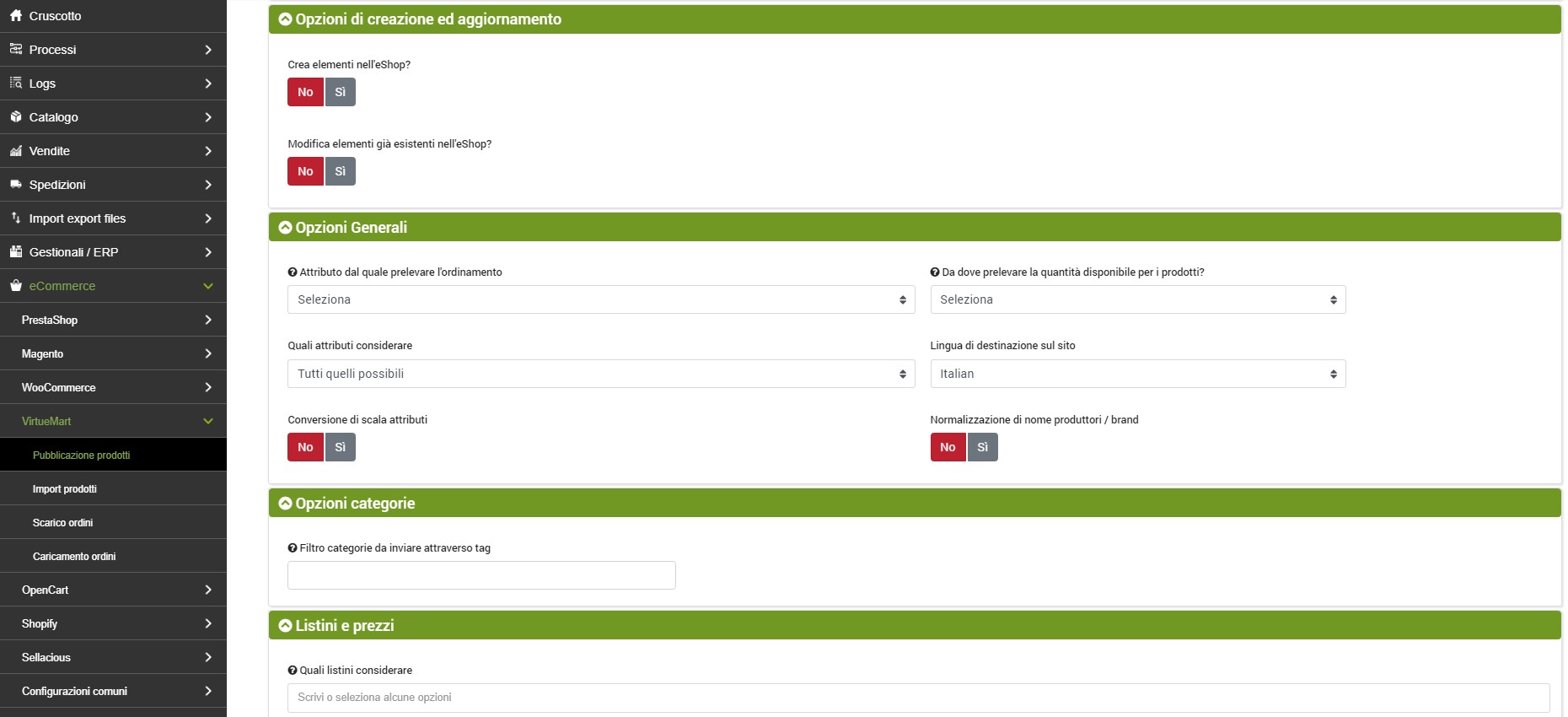Open Import prodotti menu item

pyautogui.click(x=65, y=489)
